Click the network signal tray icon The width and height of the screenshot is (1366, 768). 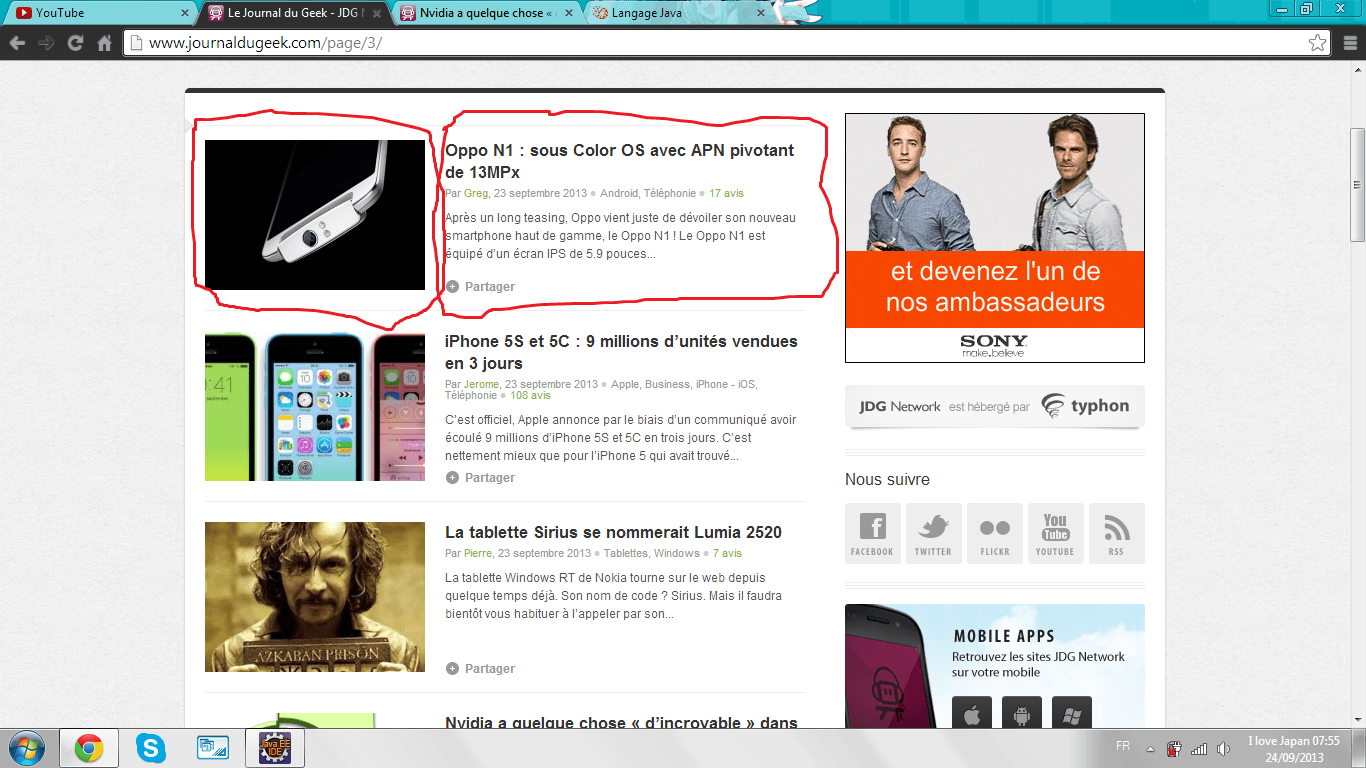coord(1199,748)
